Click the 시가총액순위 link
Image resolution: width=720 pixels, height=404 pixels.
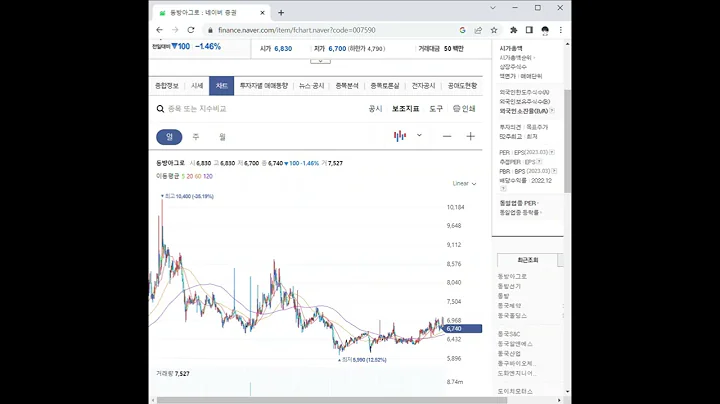pos(516,58)
